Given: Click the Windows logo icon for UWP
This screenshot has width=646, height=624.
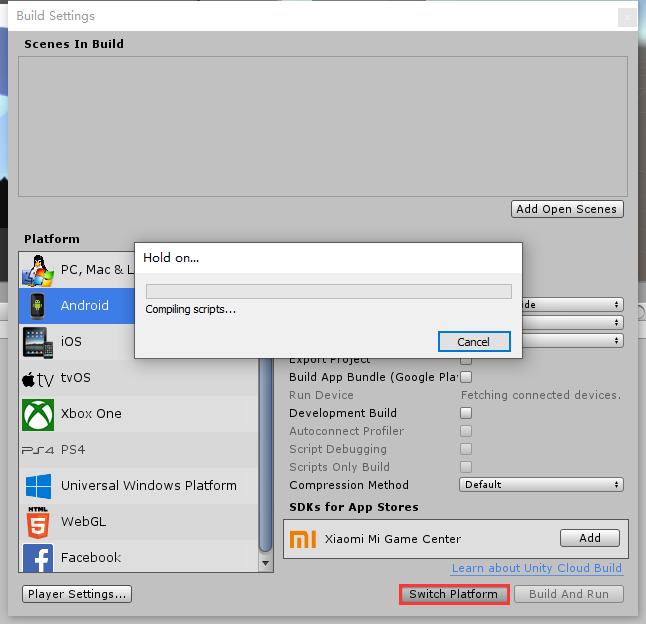Looking at the screenshot, I should [x=38, y=486].
